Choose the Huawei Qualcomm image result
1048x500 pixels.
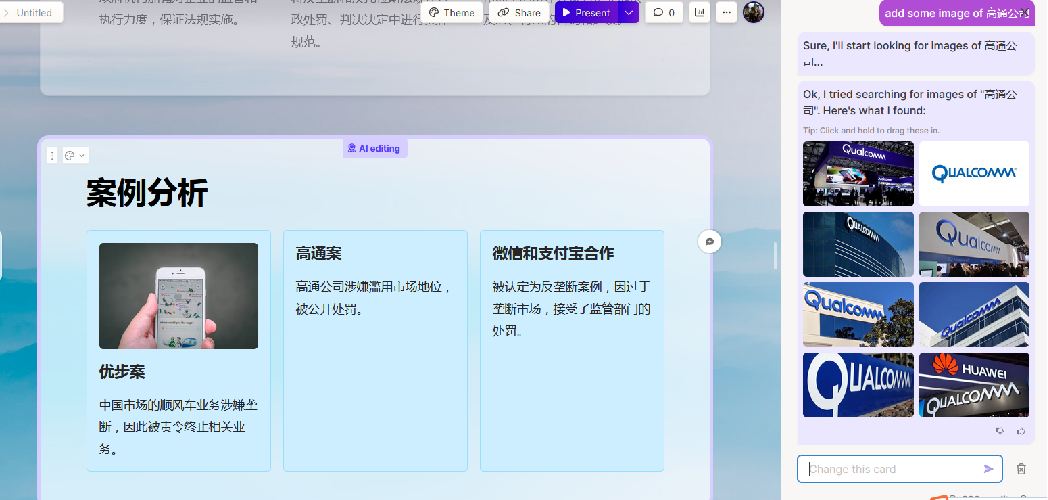973,385
